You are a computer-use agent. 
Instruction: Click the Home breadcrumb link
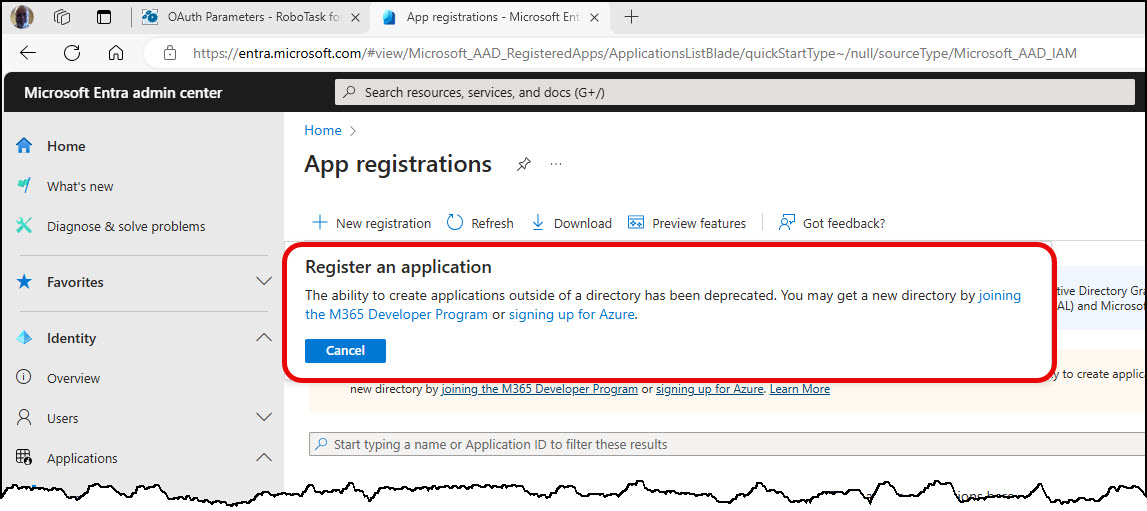[322, 130]
